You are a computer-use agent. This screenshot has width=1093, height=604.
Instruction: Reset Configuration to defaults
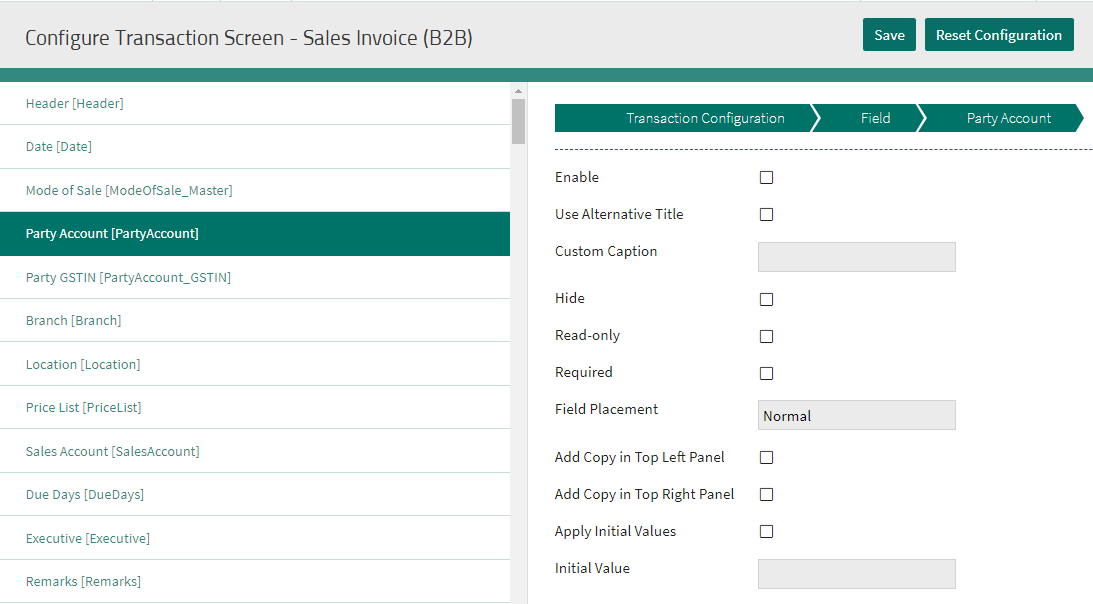pos(999,34)
